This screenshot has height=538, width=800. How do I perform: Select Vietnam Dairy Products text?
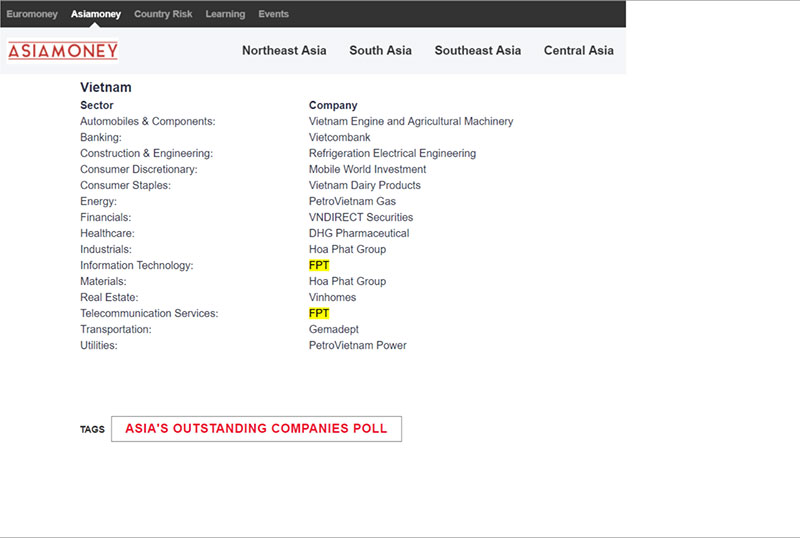pyautogui.click(x=364, y=185)
